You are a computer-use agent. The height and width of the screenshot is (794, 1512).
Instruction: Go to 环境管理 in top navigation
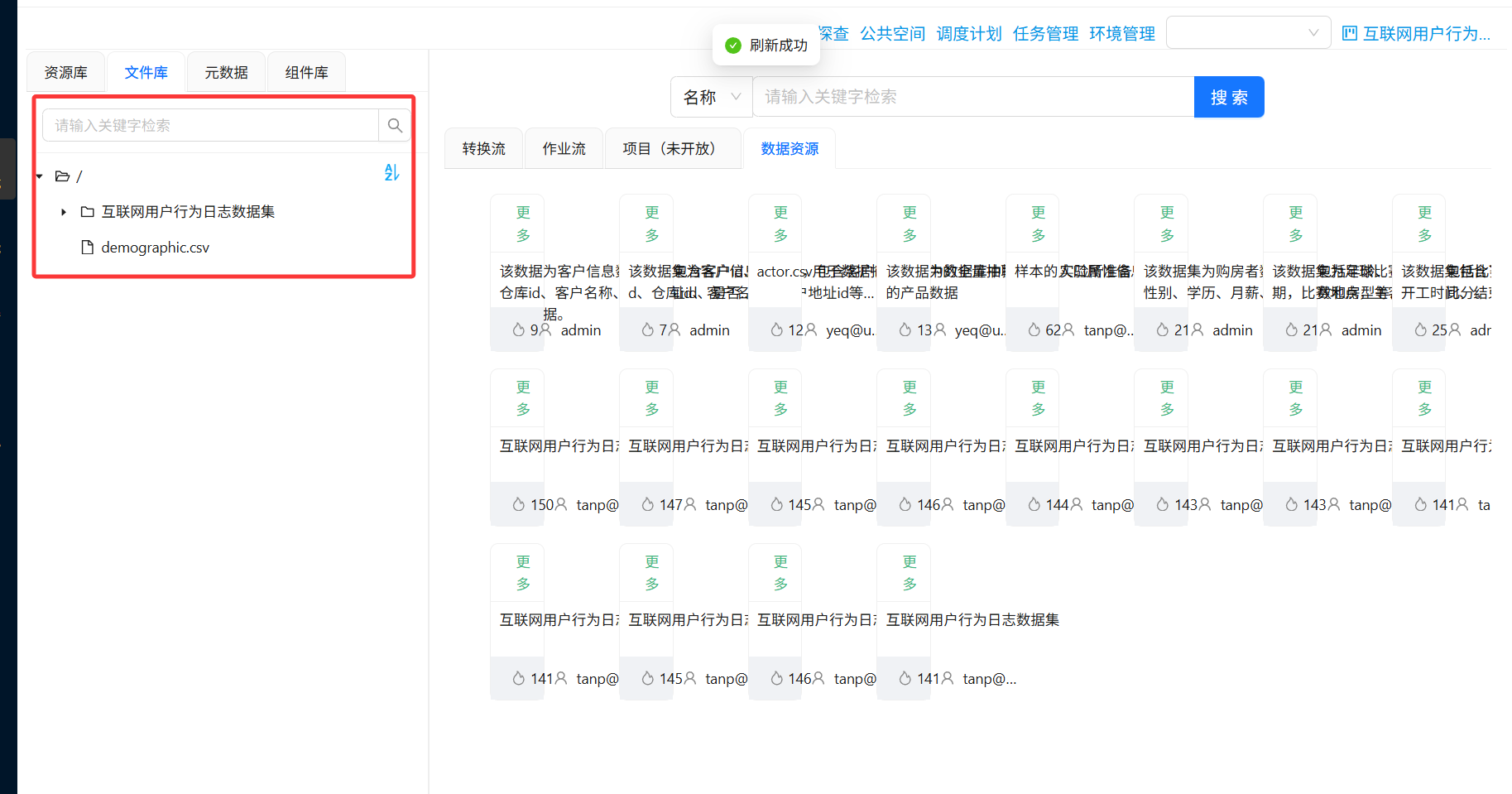[1122, 33]
